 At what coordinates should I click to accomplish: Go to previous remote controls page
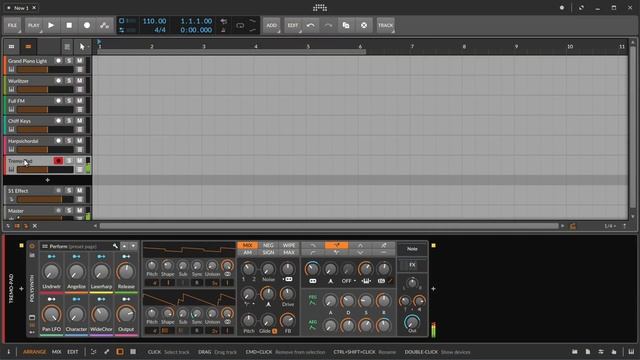click(x=124, y=246)
